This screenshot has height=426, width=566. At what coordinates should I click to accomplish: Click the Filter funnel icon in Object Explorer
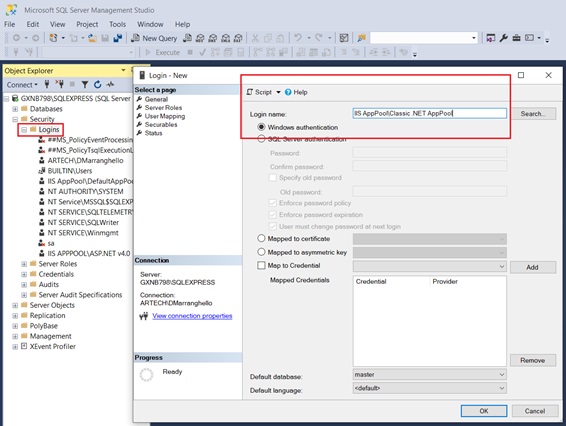[x=85, y=85]
